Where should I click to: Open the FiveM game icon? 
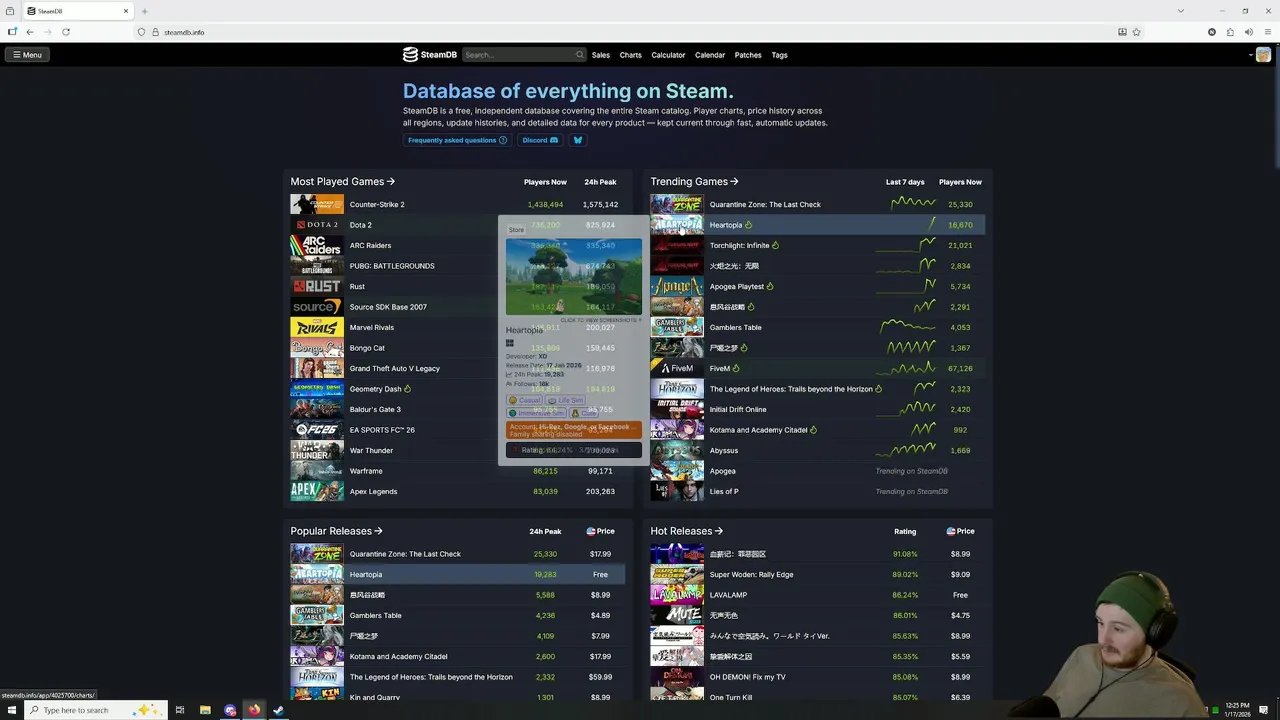pyautogui.click(x=677, y=368)
